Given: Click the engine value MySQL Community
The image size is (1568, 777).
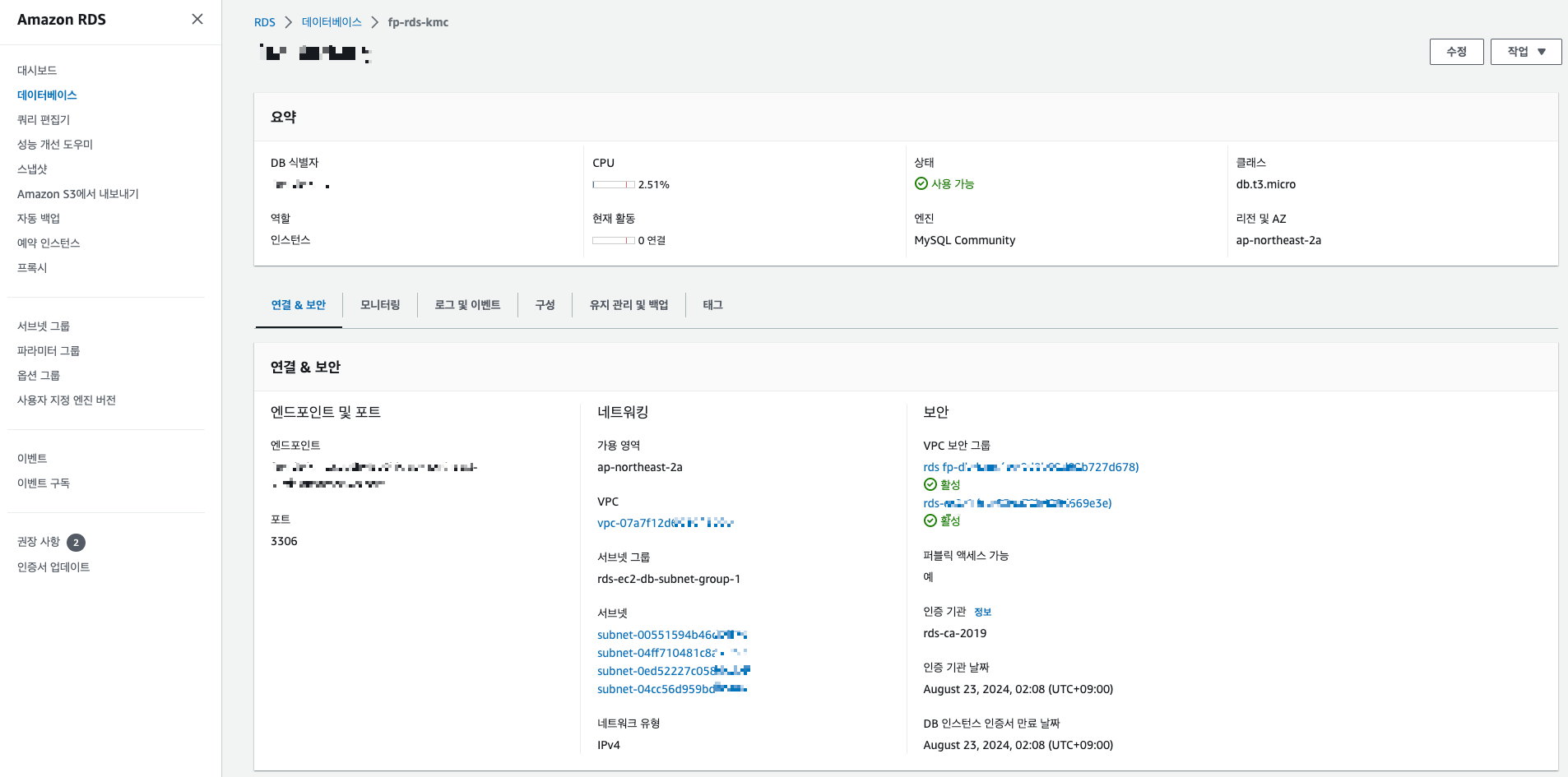Looking at the screenshot, I should click(x=965, y=240).
